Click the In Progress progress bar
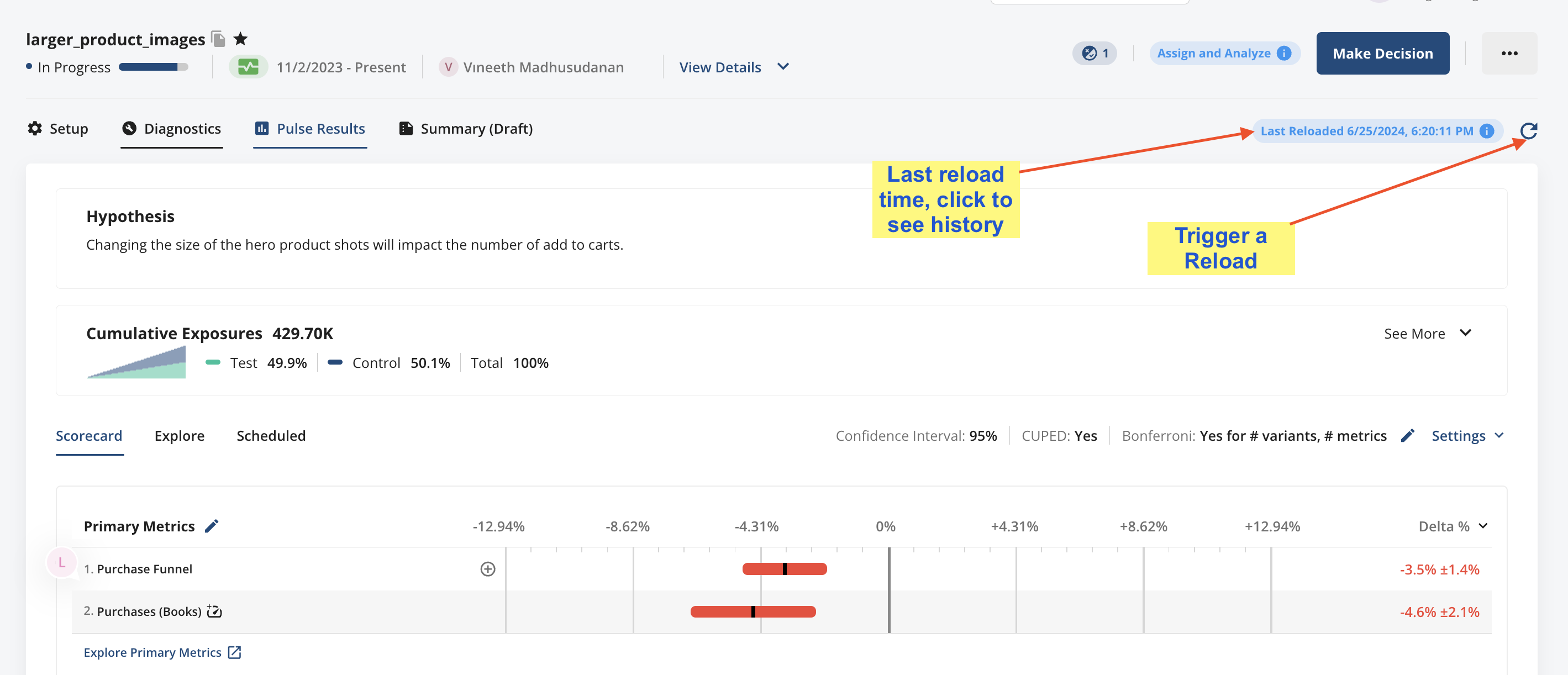 point(154,67)
